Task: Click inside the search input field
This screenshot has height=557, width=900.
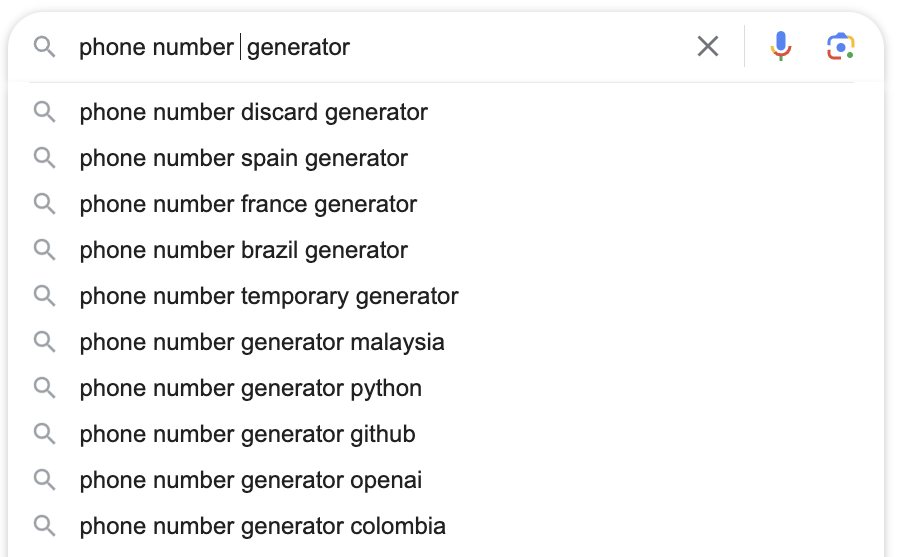Action: coord(450,47)
